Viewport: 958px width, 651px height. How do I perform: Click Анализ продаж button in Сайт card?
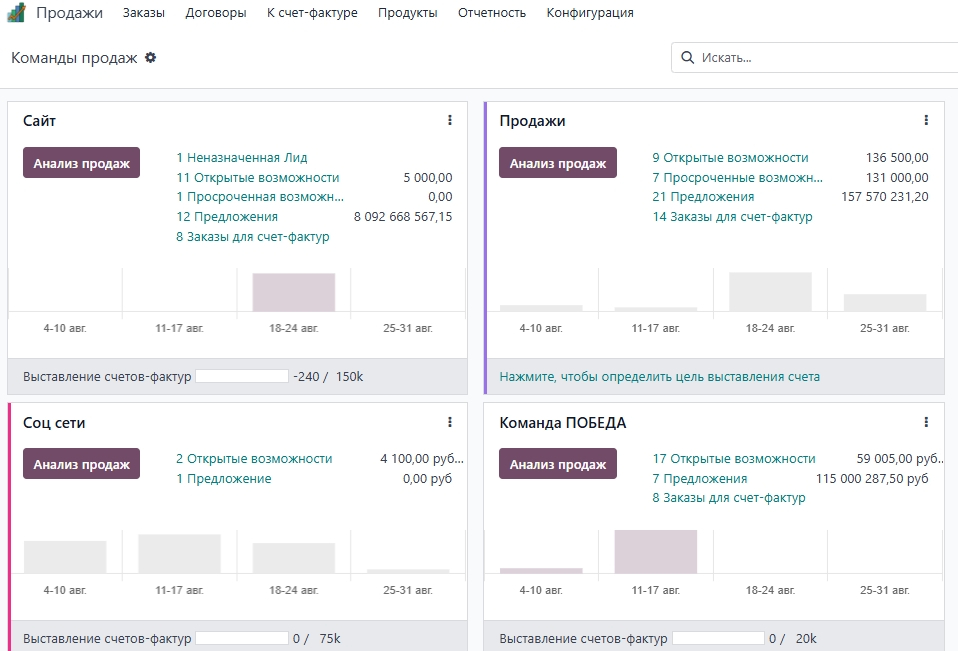81,163
